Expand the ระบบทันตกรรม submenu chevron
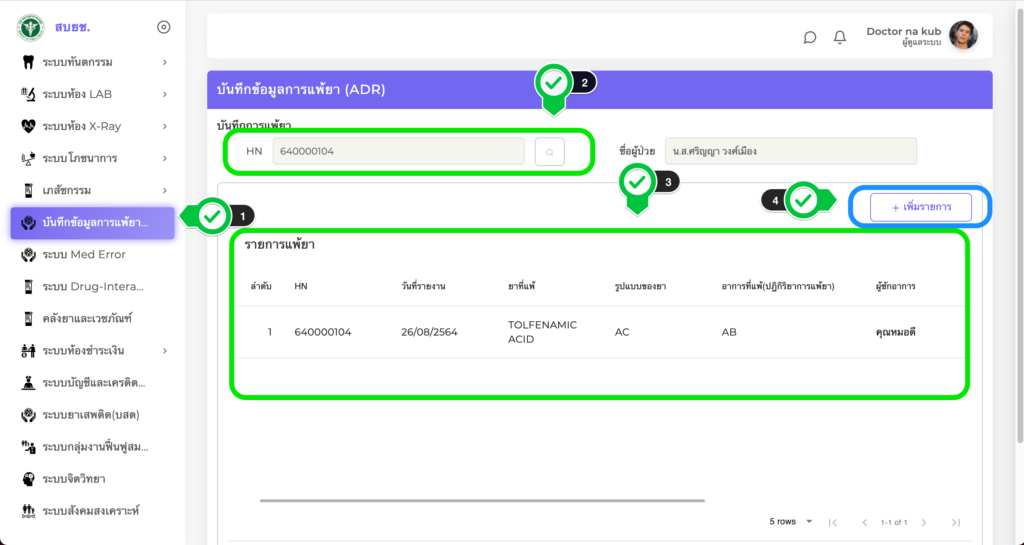The image size is (1024, 545). [x=164, y=62]
